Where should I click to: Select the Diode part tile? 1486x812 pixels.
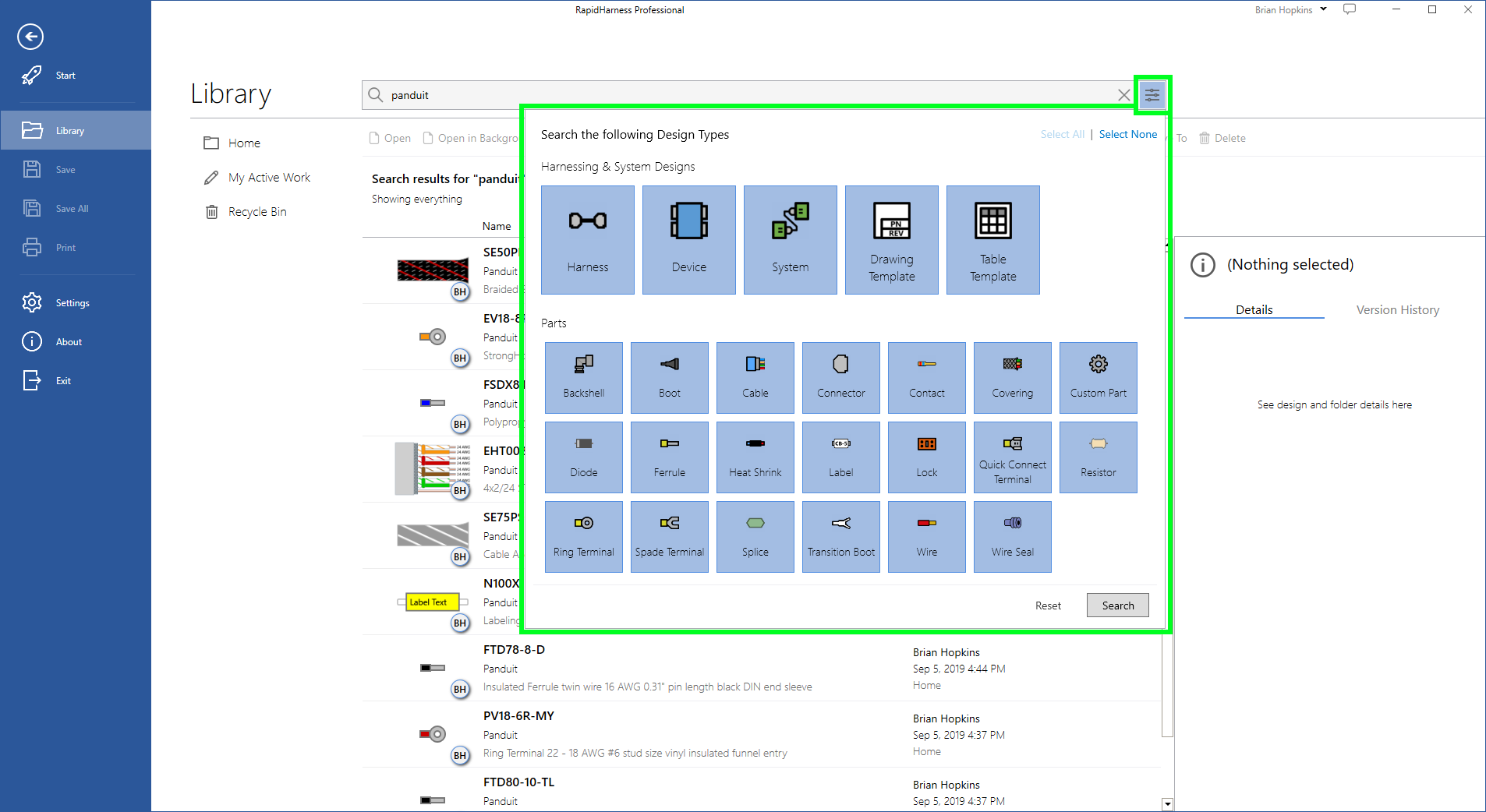pyautogui.click(x=584, y=457)
